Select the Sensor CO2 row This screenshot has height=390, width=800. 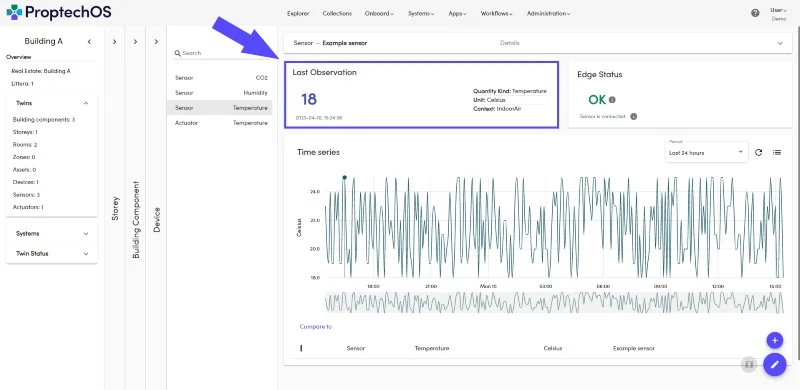221,78
